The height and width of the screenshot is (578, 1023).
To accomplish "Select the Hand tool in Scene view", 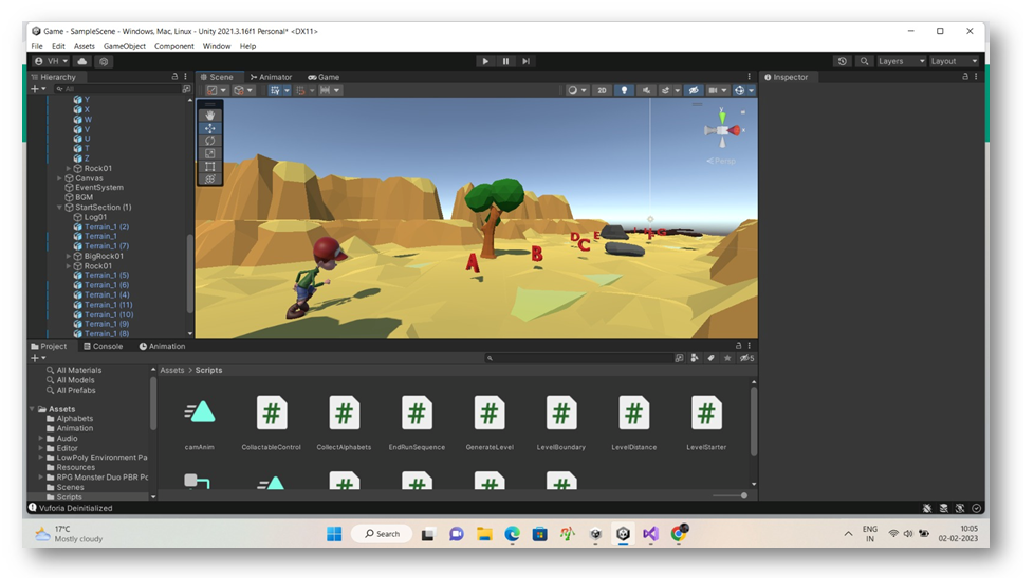I will pos(210,116).
